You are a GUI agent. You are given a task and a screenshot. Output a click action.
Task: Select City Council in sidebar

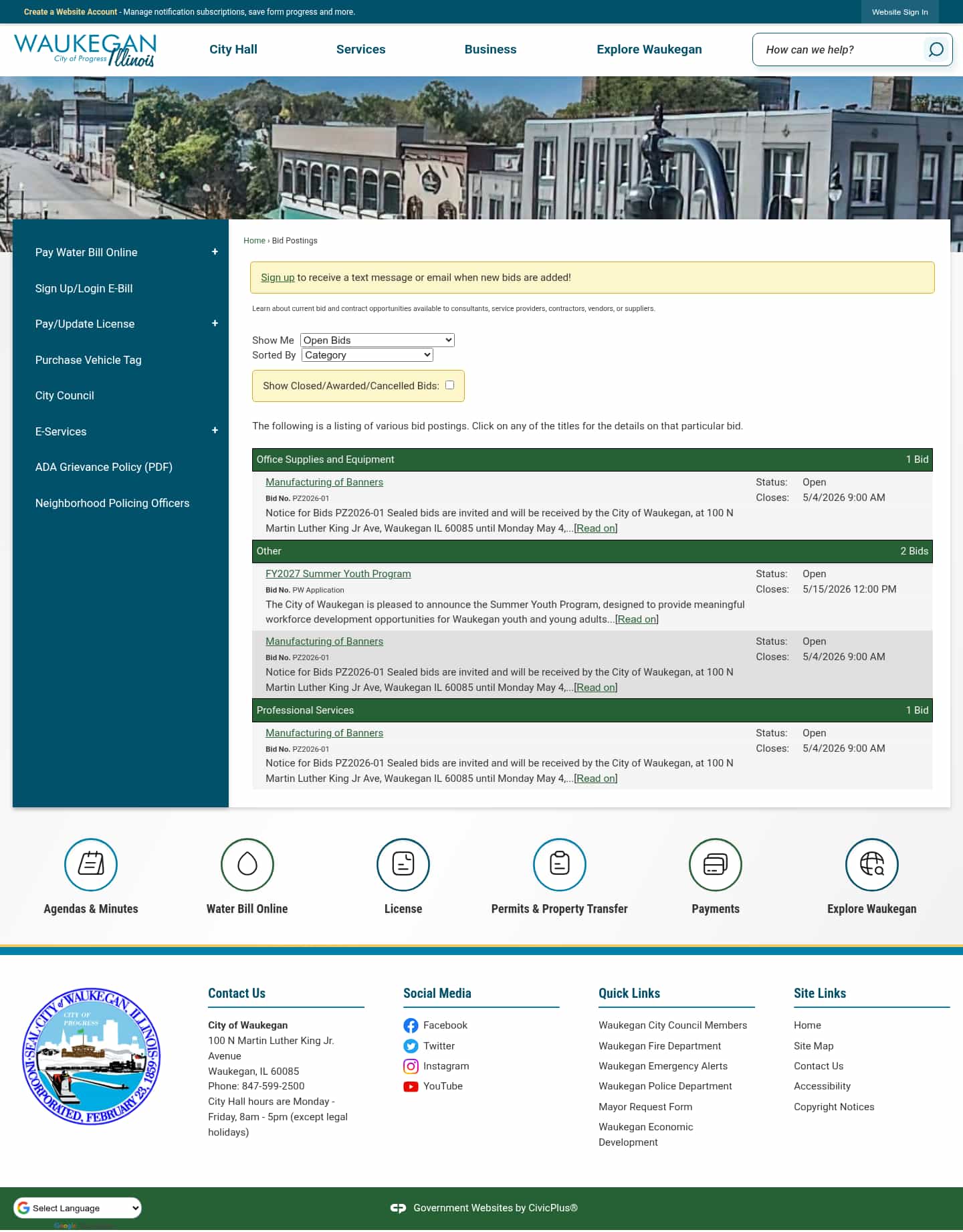65,395
